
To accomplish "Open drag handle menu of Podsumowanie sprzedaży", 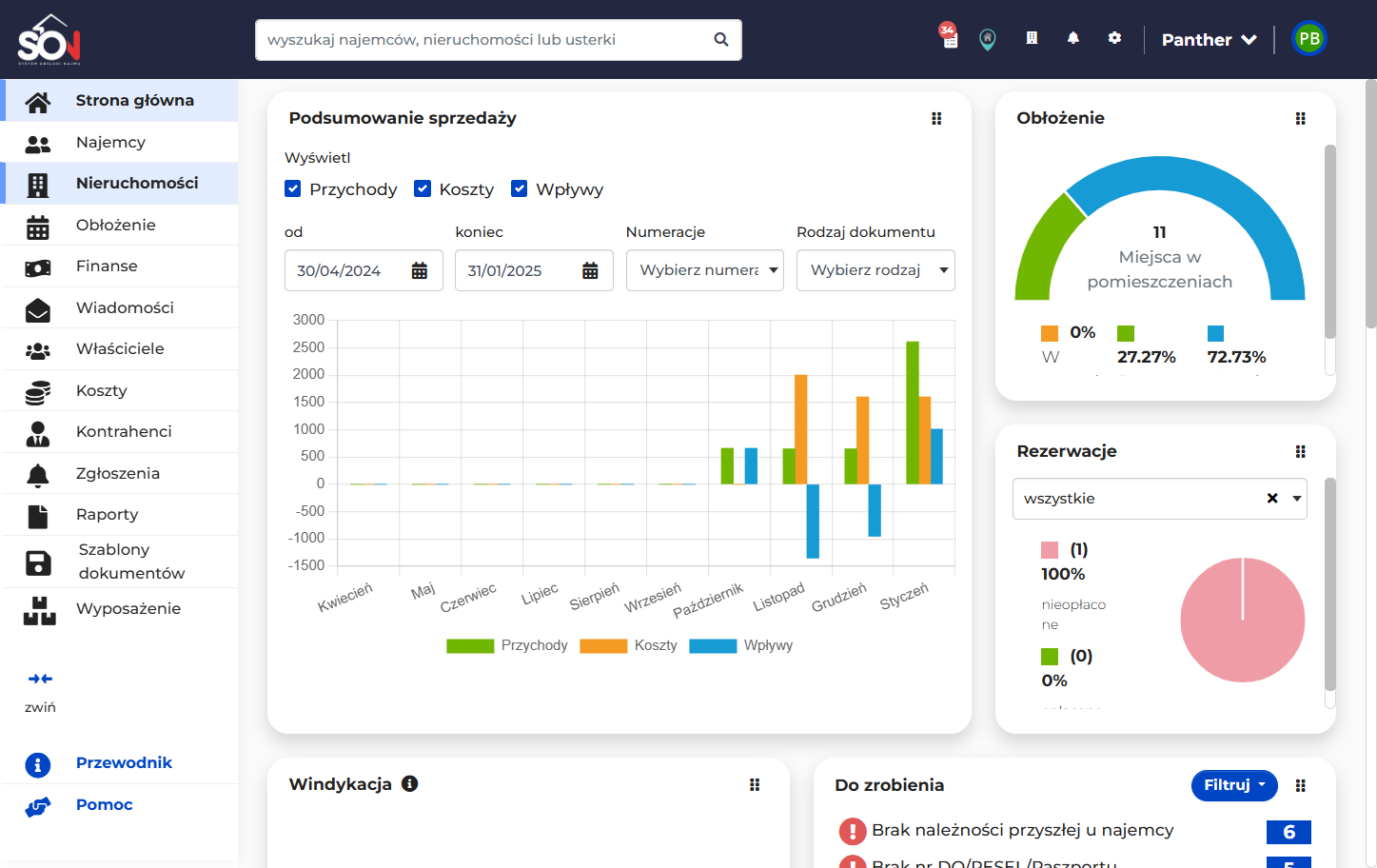I will tap(936, 119).
